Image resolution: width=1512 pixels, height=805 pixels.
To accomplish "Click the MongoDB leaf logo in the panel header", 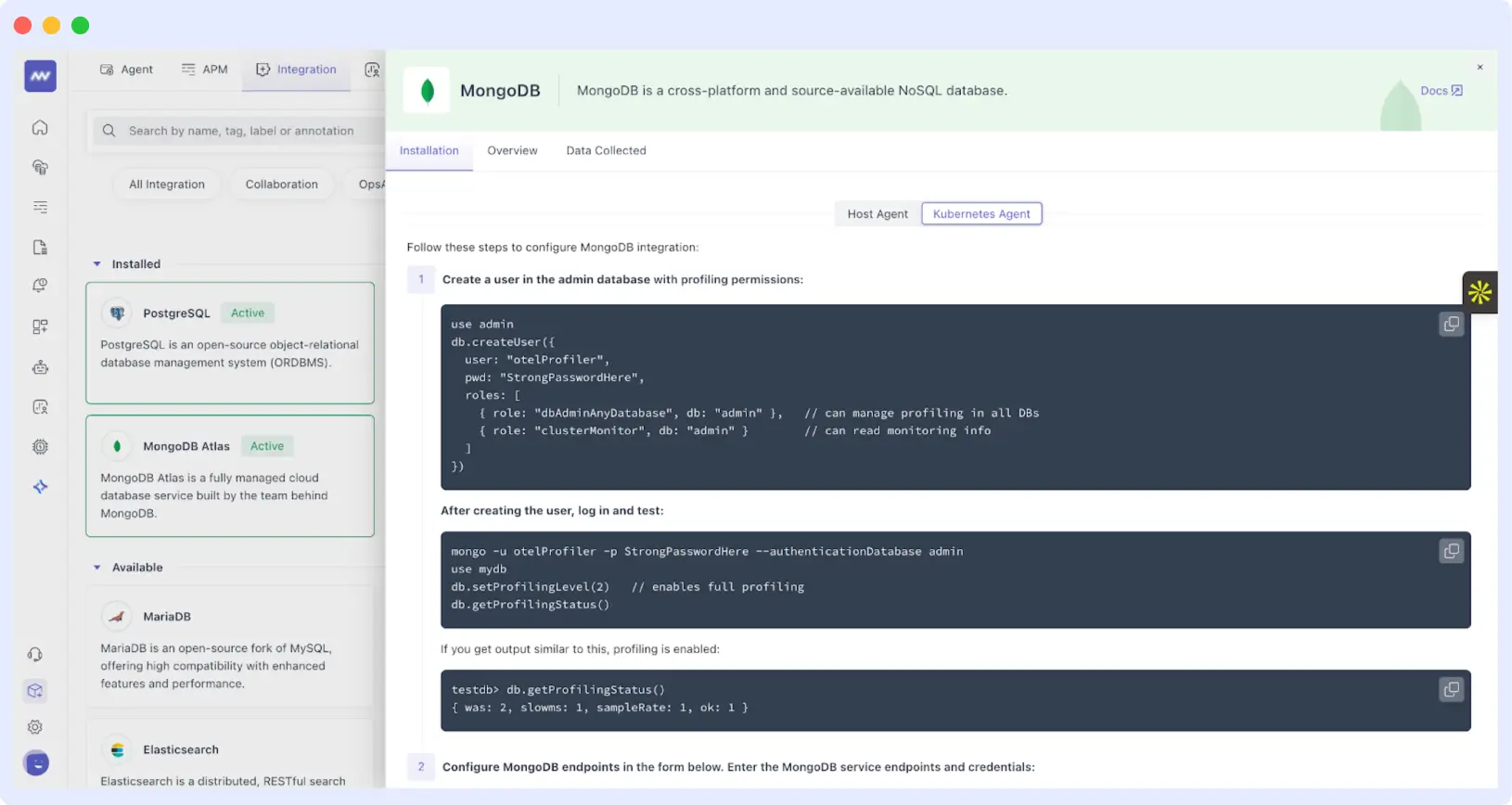I will point(427,90).
